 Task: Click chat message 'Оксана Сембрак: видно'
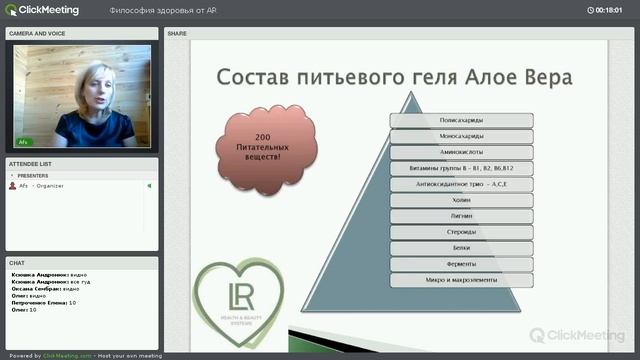tap(45, 289)
